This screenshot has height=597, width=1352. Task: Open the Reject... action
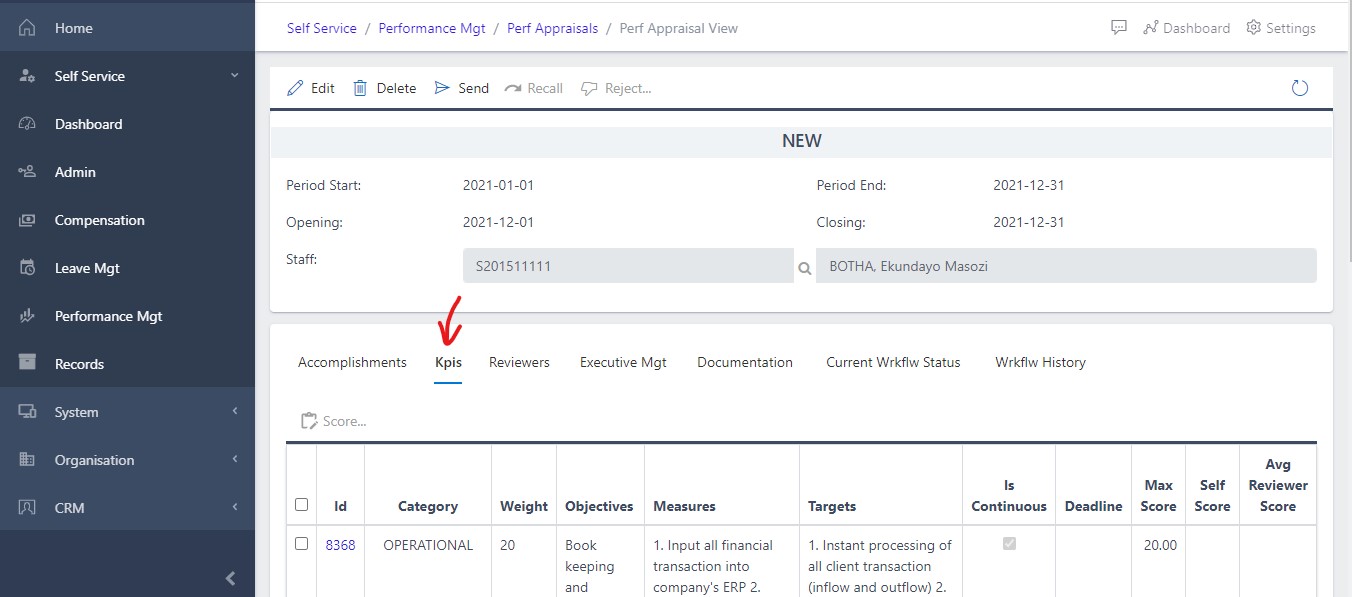590,87
